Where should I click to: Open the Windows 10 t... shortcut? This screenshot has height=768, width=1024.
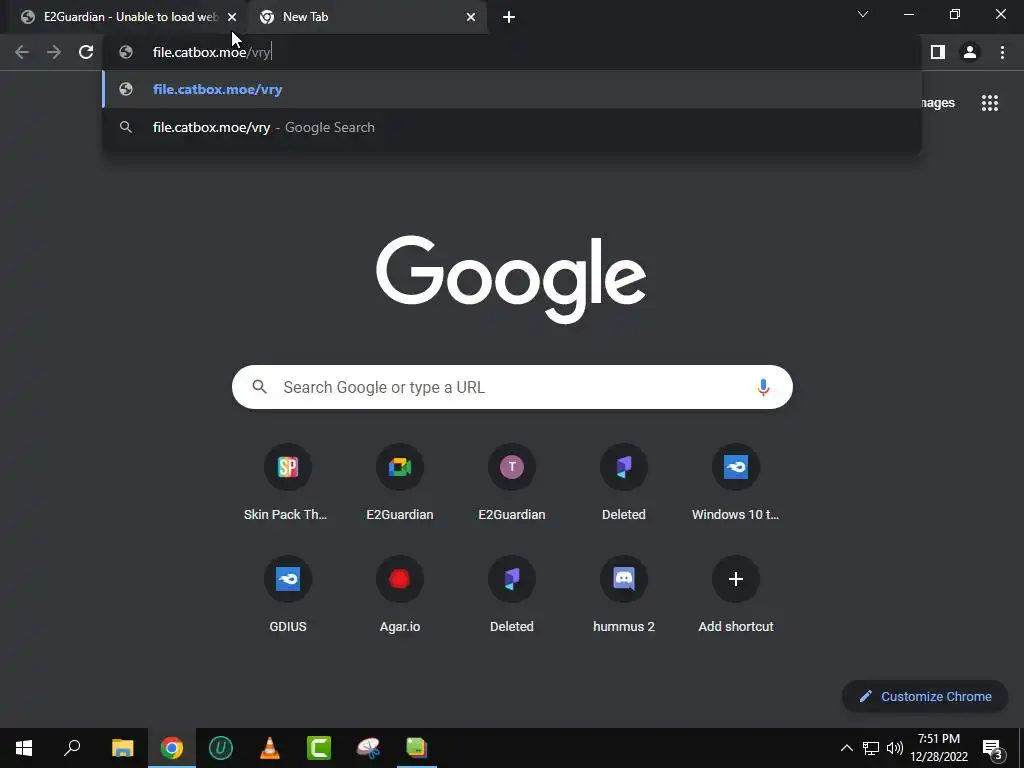pyautogui.click(x=735, y=483)
